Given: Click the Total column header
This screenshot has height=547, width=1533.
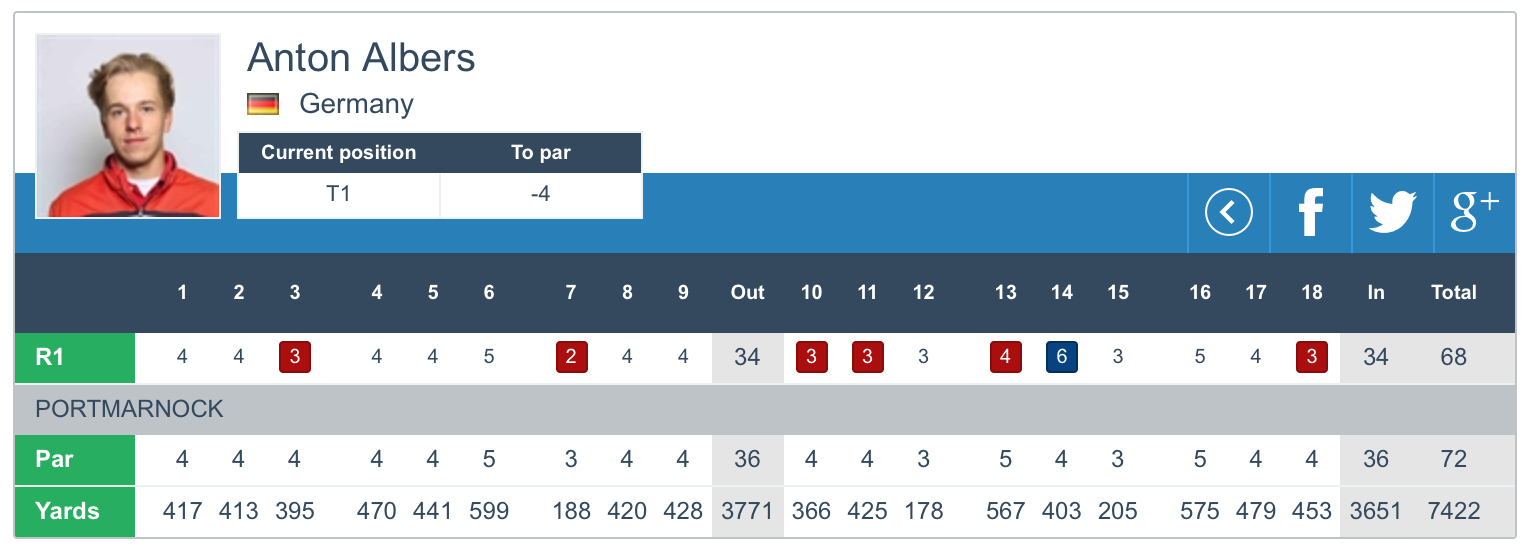Looking at the screenshot, I should click(1453, 292).
